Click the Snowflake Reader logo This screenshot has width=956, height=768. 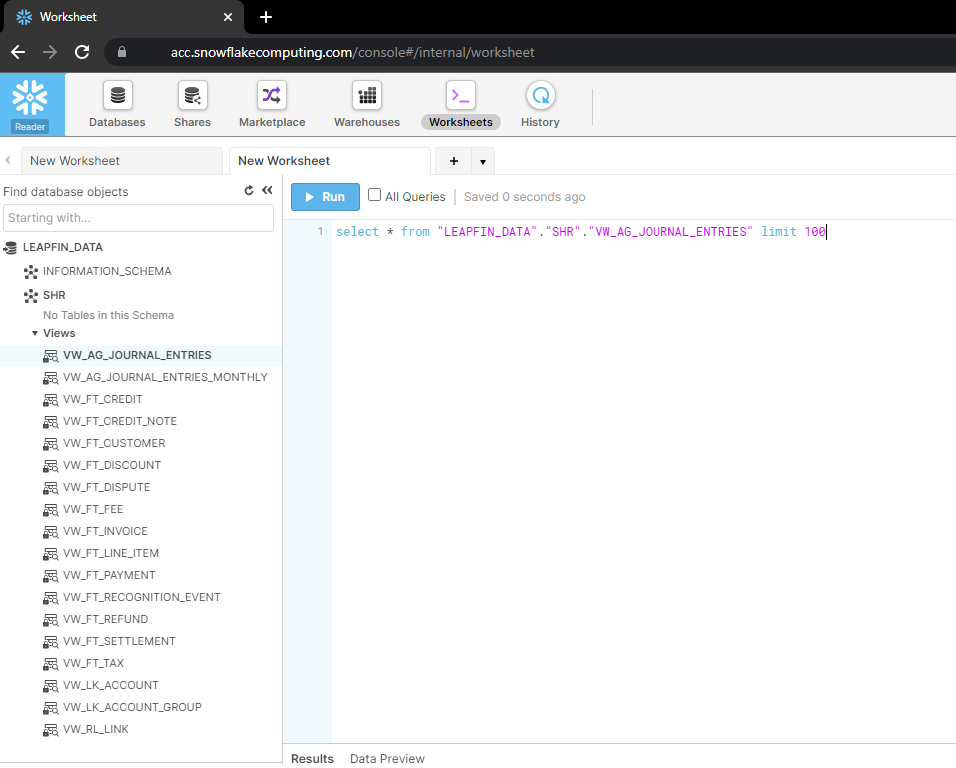[x=30, y=104]
